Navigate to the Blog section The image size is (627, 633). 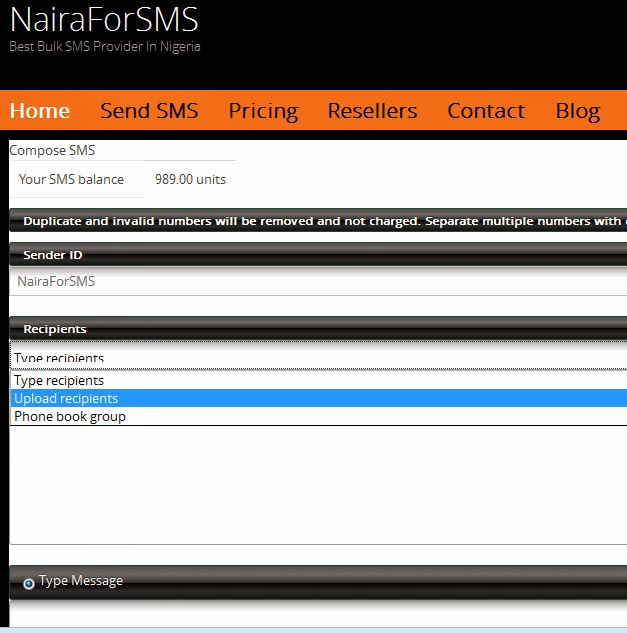pos(578,111)
